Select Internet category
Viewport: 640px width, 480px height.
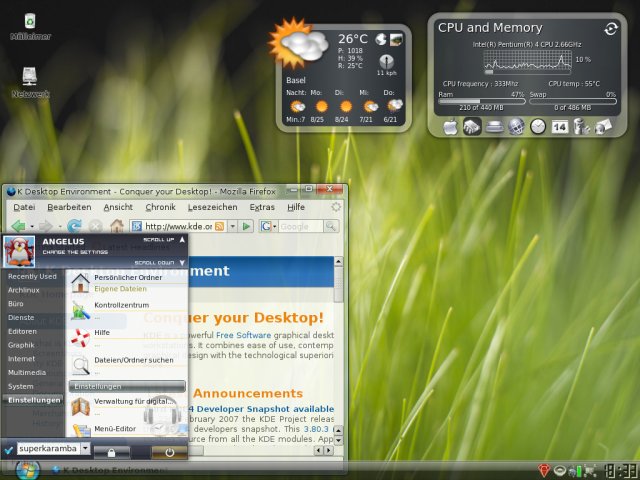click(21, 359)
